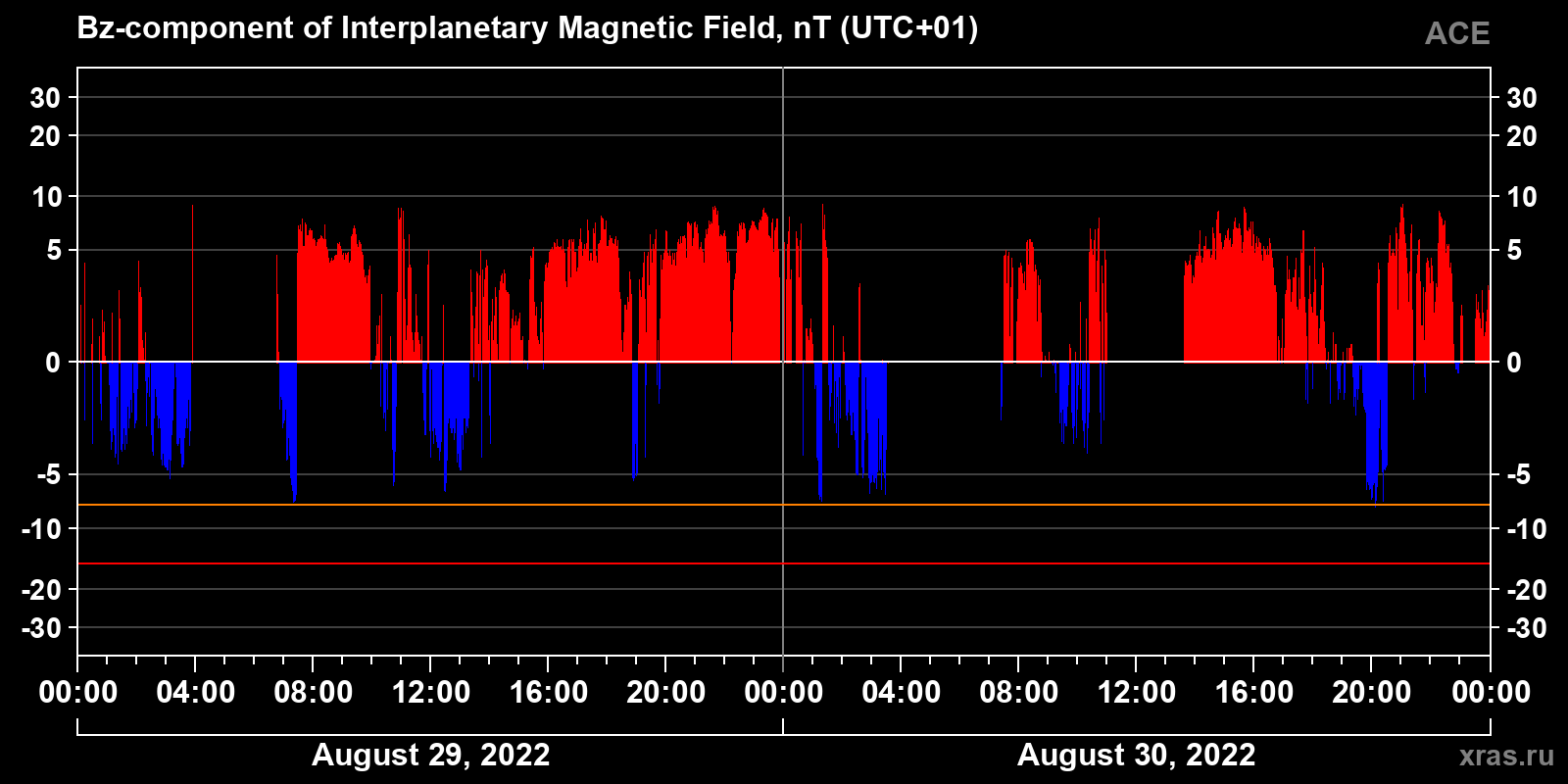
Task: Click the white zero baseline of the chart
Action: pos(784,362)
